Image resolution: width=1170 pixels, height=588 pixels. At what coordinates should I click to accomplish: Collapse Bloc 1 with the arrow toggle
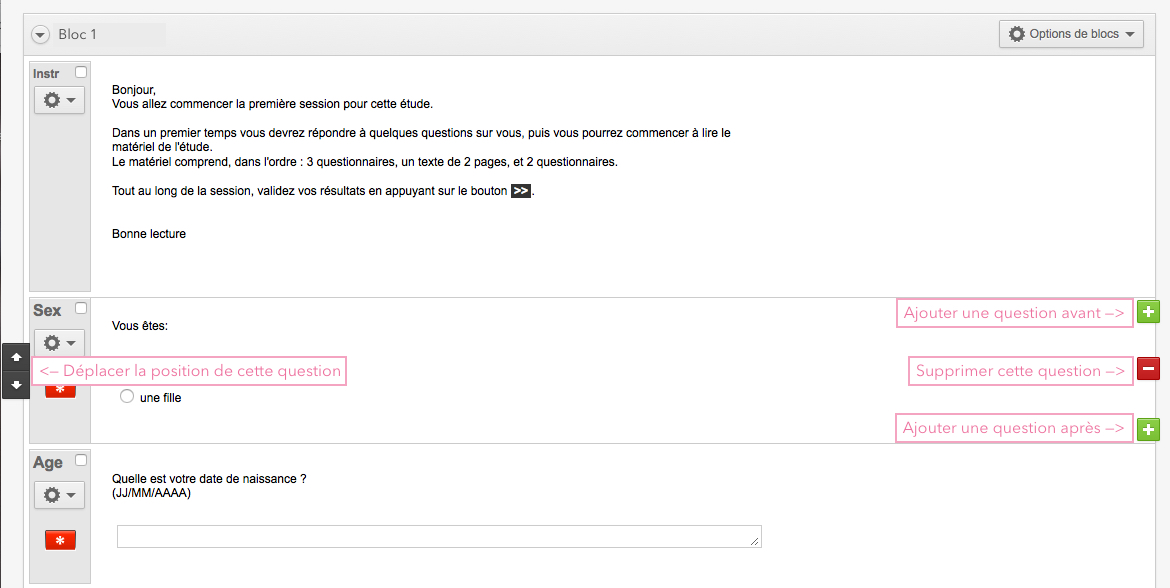click(x=41, y=34)
